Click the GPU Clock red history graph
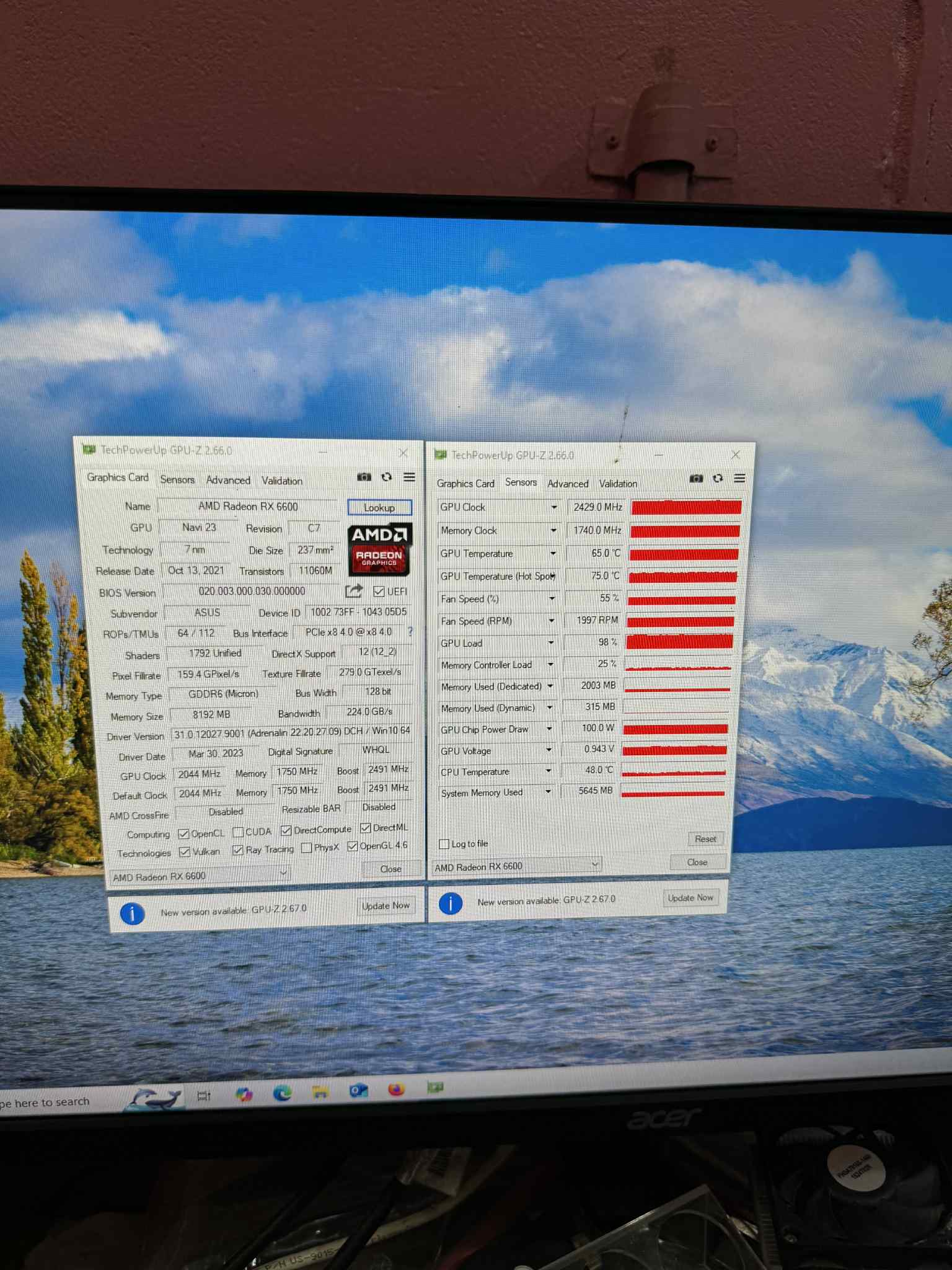Screen dimensions: 952x1270 click(x=686, y=507)
